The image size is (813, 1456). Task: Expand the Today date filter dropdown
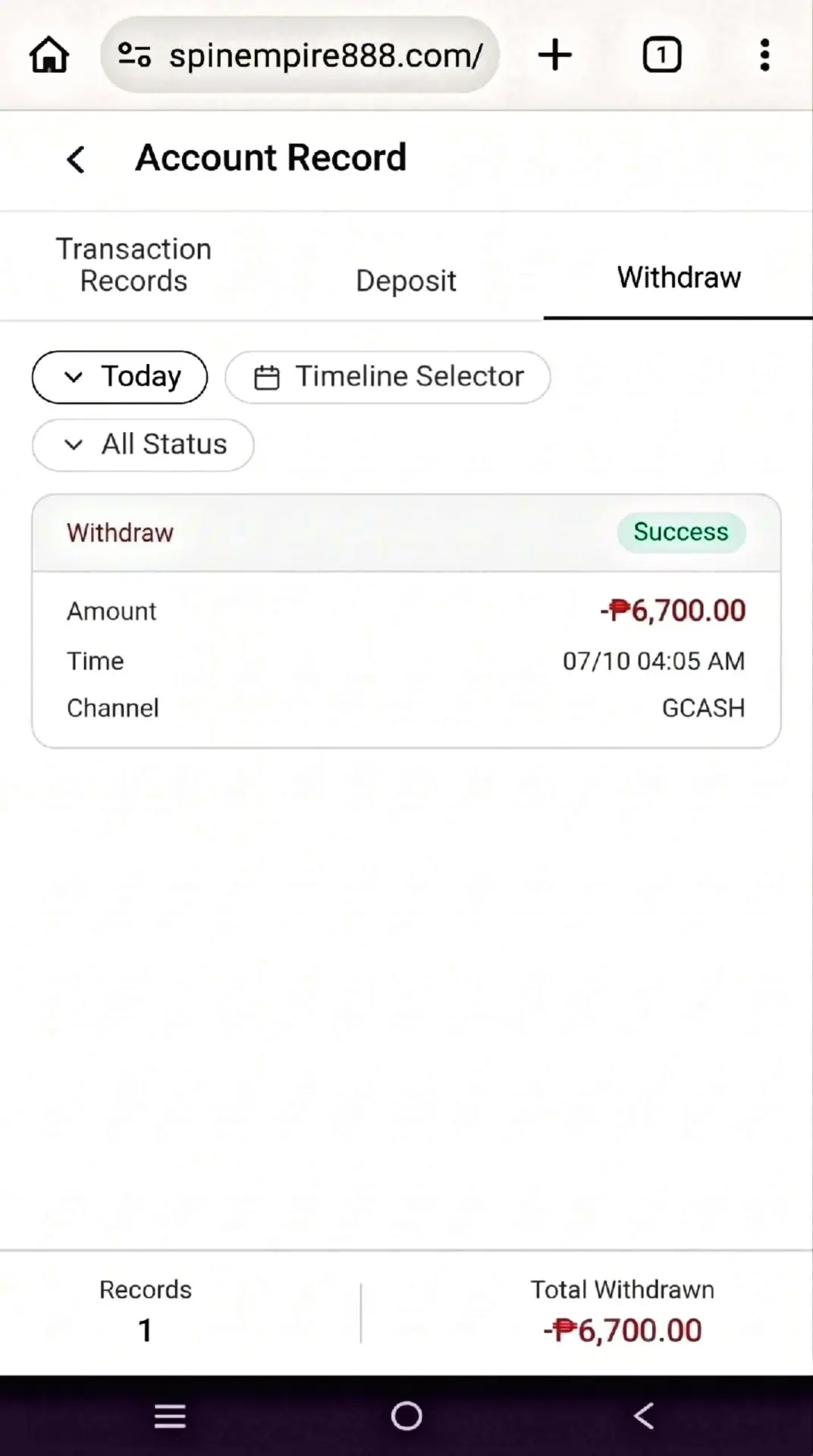[x=120, y=377]
